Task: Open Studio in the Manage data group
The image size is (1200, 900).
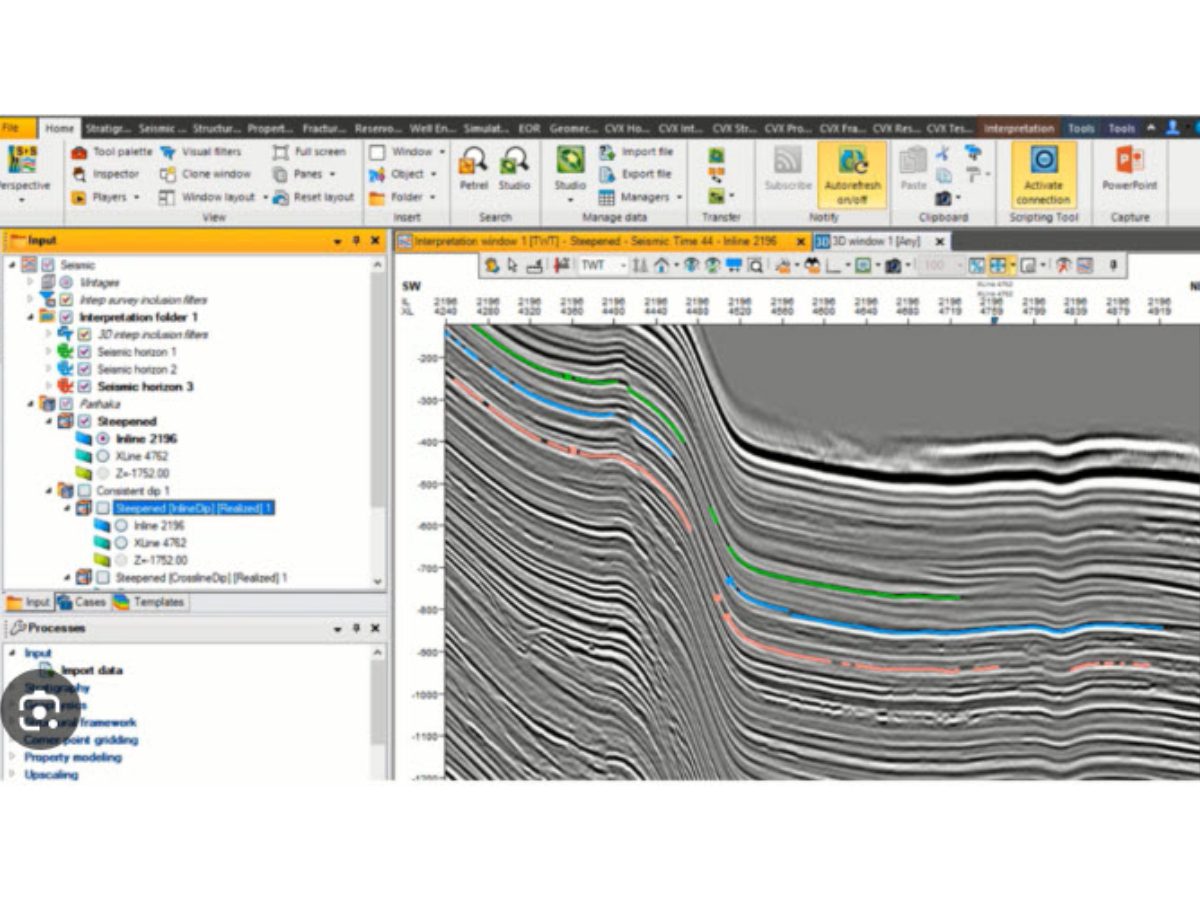Action: [570, 172]
